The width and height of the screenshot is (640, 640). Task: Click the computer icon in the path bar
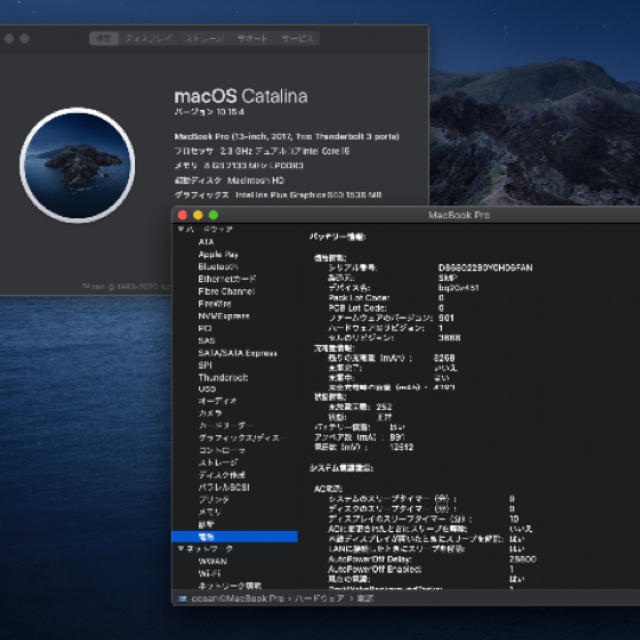(x=182, y=598)
